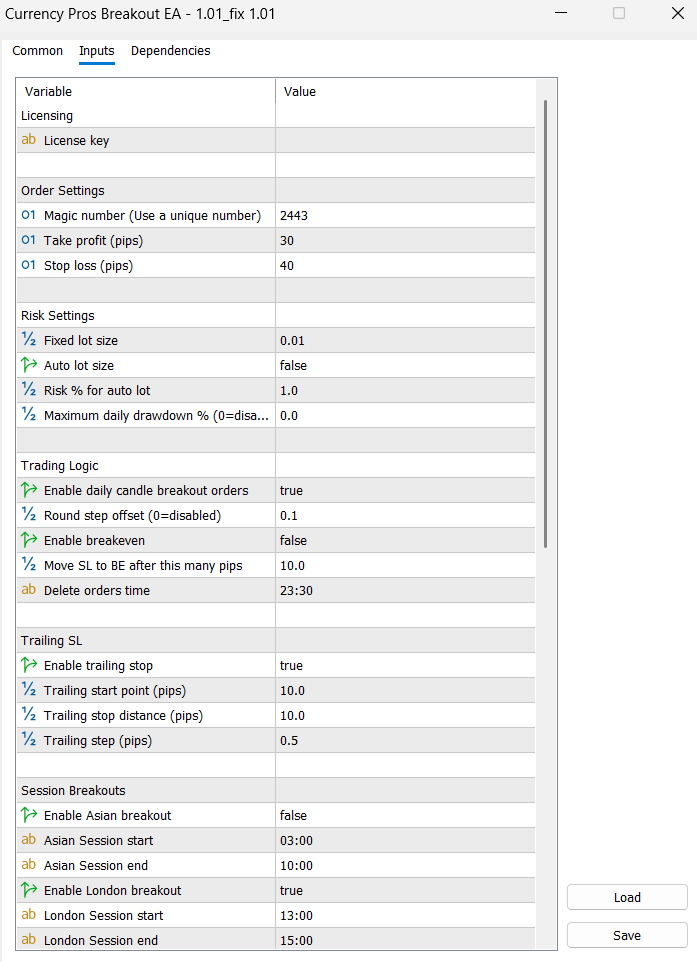
Task: Click boolean icon beside Enable London breakout
Action: tap(28, 890)
